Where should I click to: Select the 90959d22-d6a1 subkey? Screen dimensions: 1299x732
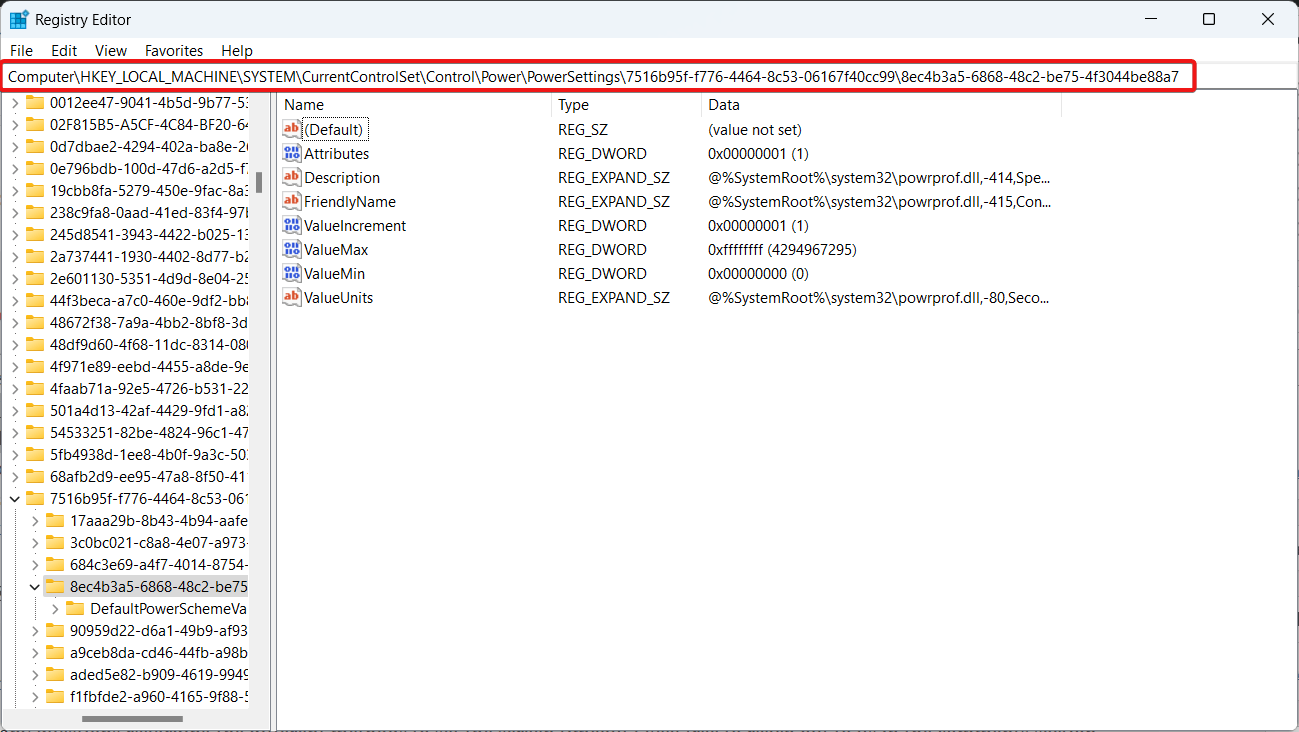click(158, 630)
